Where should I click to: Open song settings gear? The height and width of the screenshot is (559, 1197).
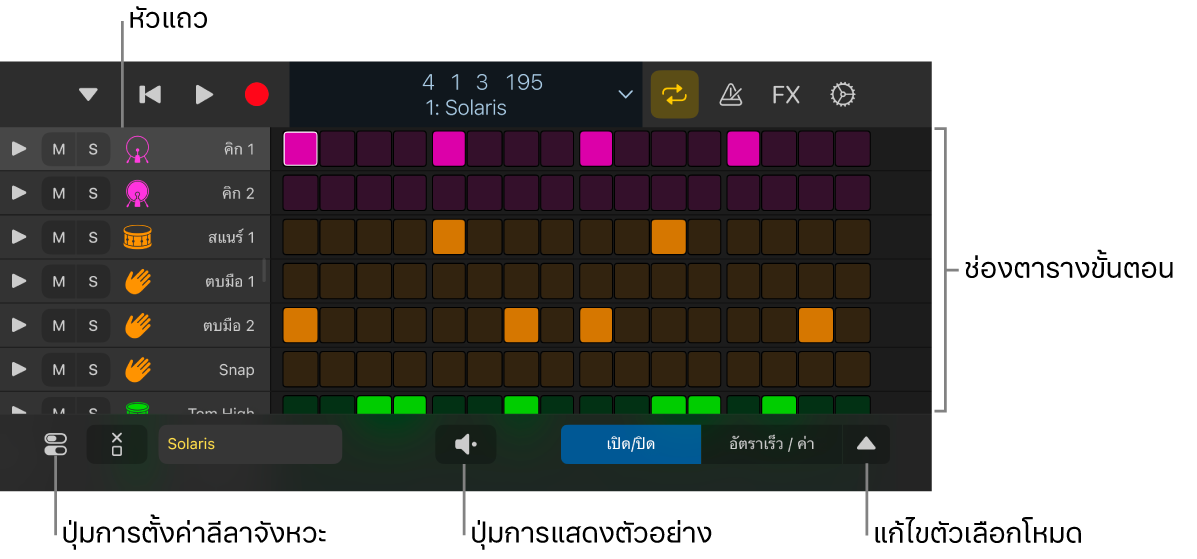(843, 95)
